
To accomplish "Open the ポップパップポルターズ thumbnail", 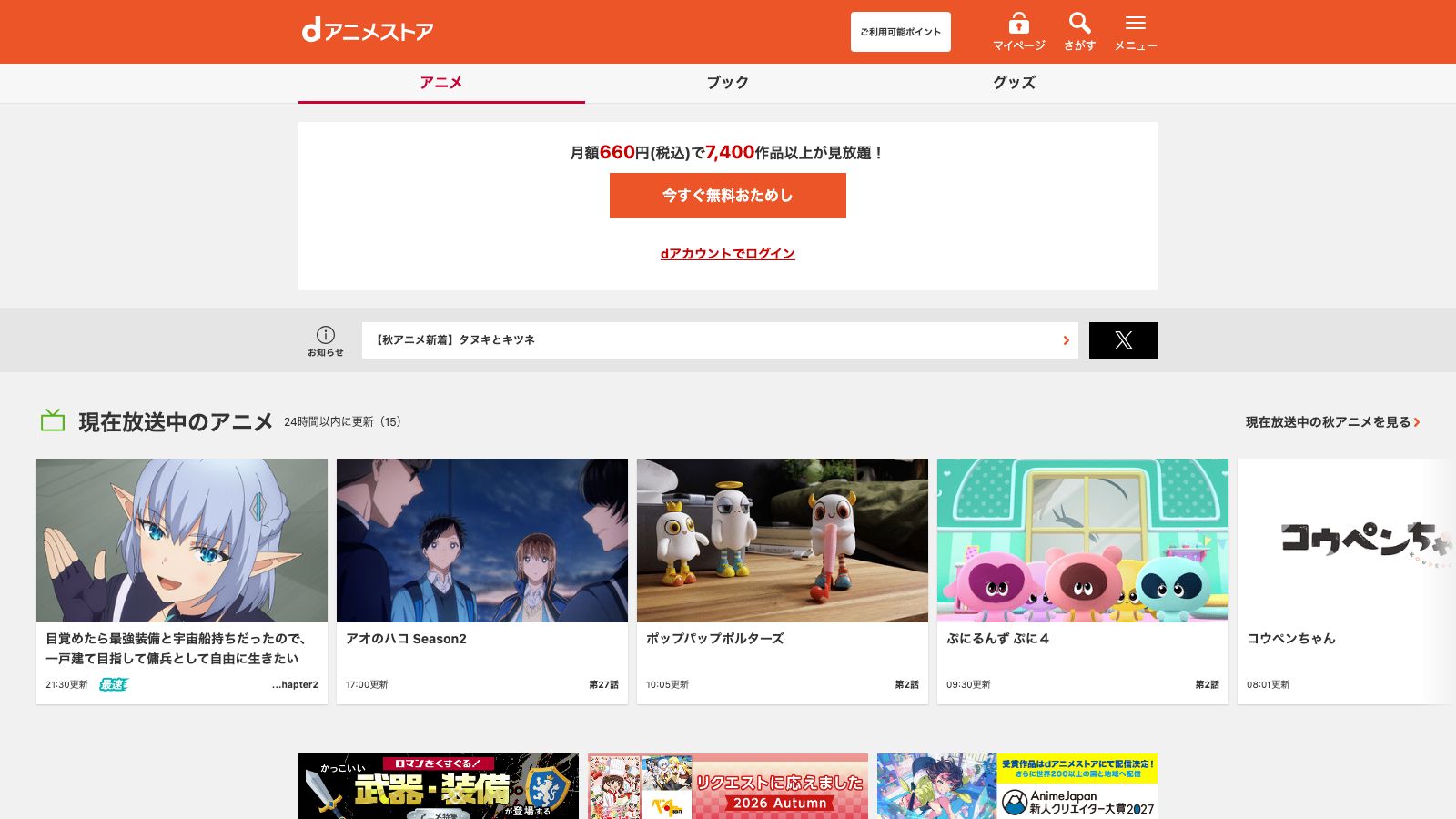I will 783,541.
